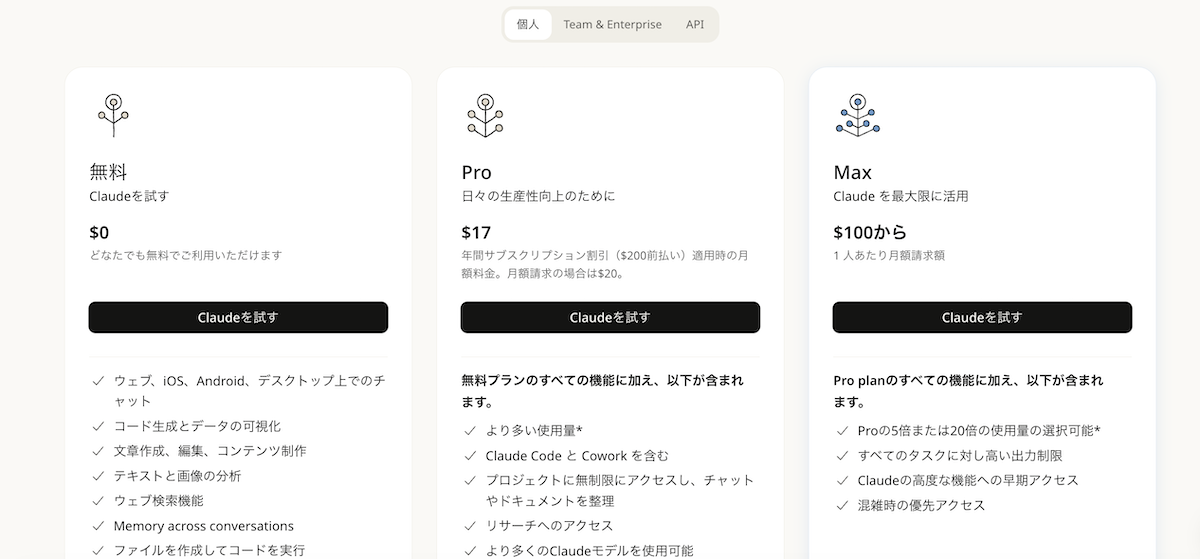Click the コード生成とデータの可視化 feature text
1200x559 pixels.
[x=197, y=426]
